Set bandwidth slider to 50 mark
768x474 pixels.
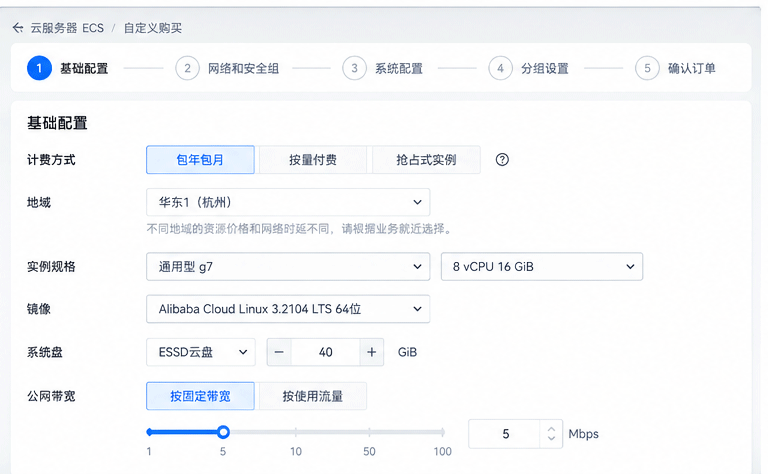pos(369,432)
